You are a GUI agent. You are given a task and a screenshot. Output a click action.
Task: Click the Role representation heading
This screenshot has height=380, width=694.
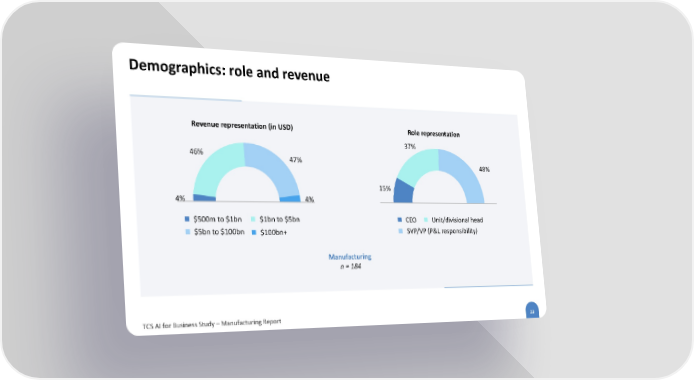[434, 133]
